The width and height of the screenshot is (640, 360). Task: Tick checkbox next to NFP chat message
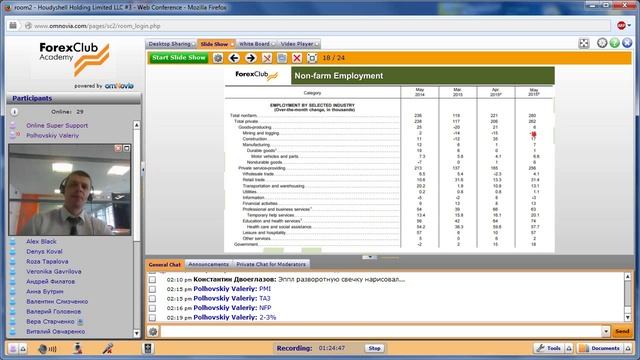152,308
